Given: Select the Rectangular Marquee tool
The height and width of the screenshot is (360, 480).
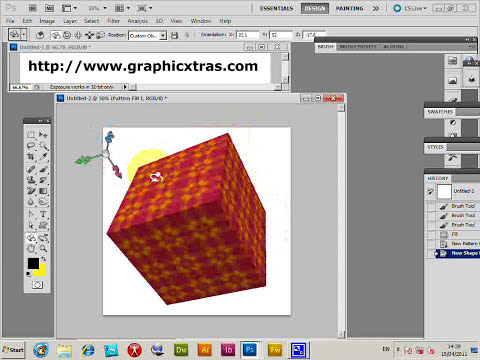Looking at the screenshot, I should [31, 135].
